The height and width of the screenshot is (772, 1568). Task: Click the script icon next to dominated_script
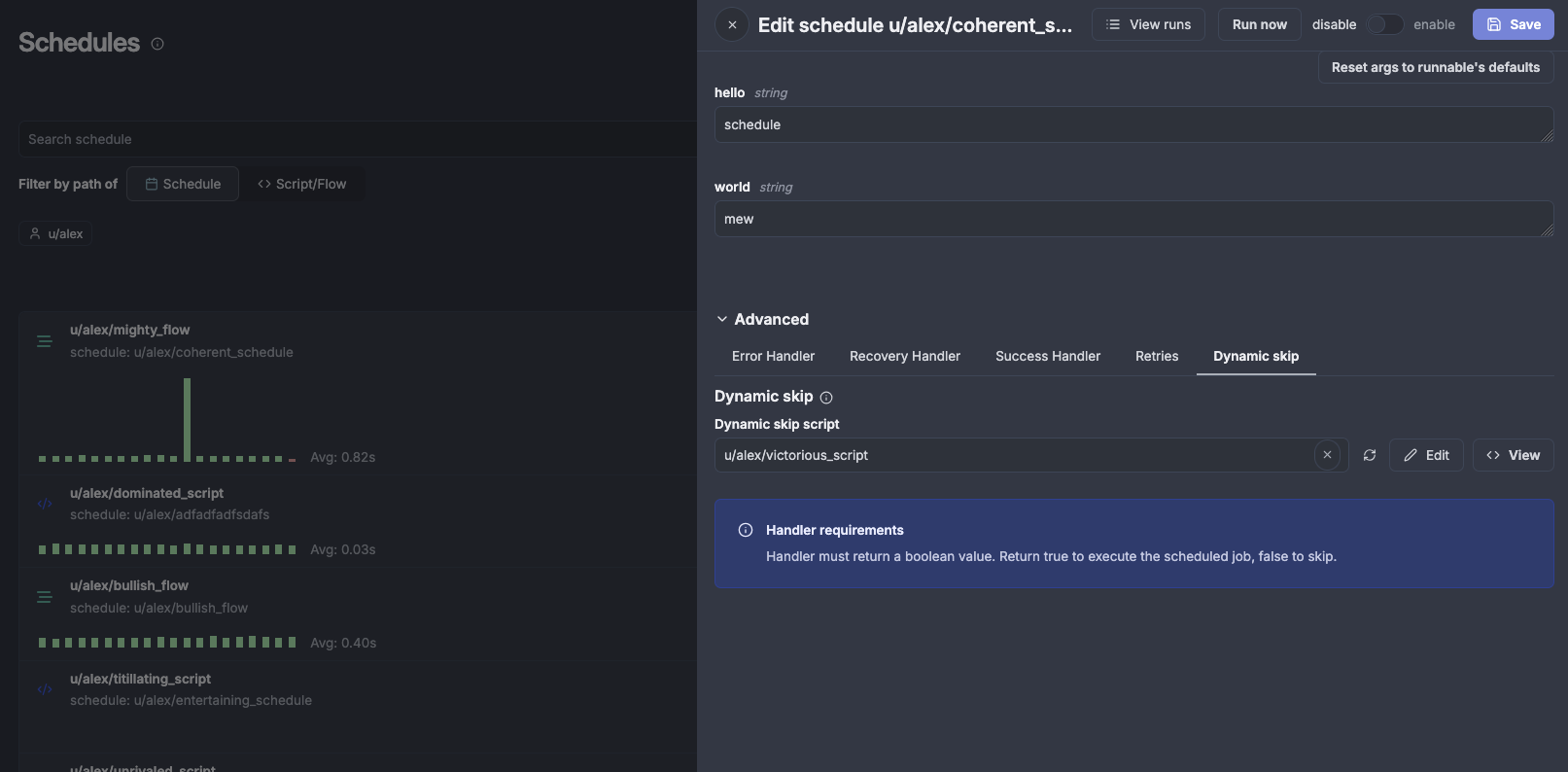coord(45,504)
